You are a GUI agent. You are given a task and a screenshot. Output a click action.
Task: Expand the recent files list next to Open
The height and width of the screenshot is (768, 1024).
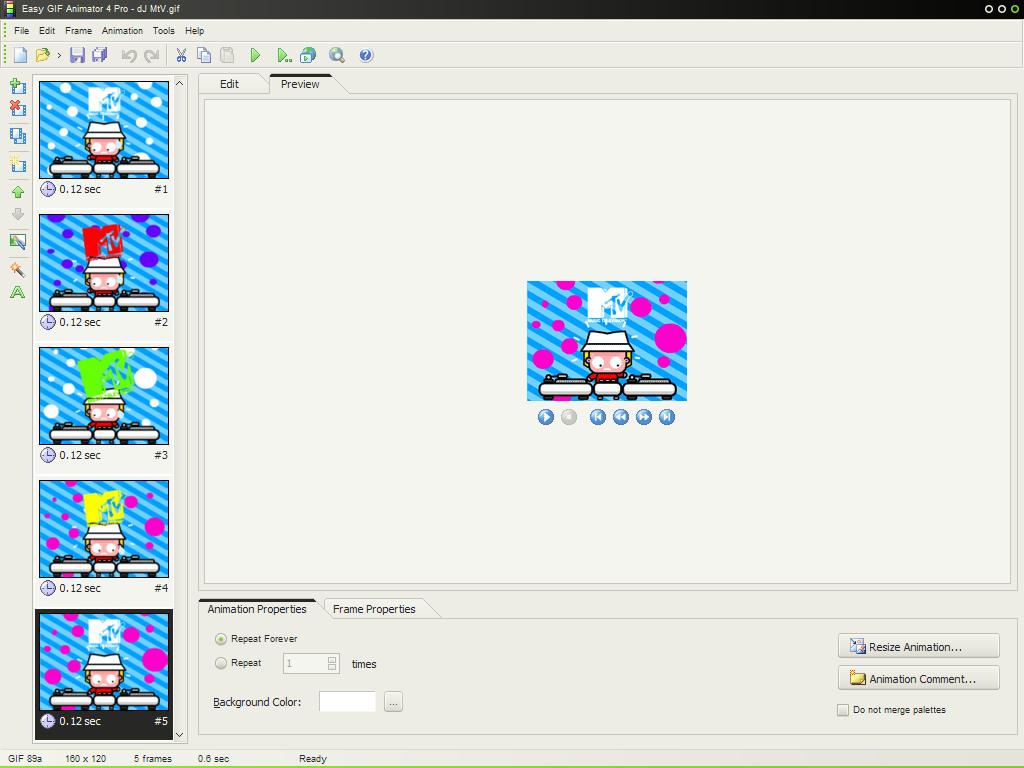click(58, 55)
